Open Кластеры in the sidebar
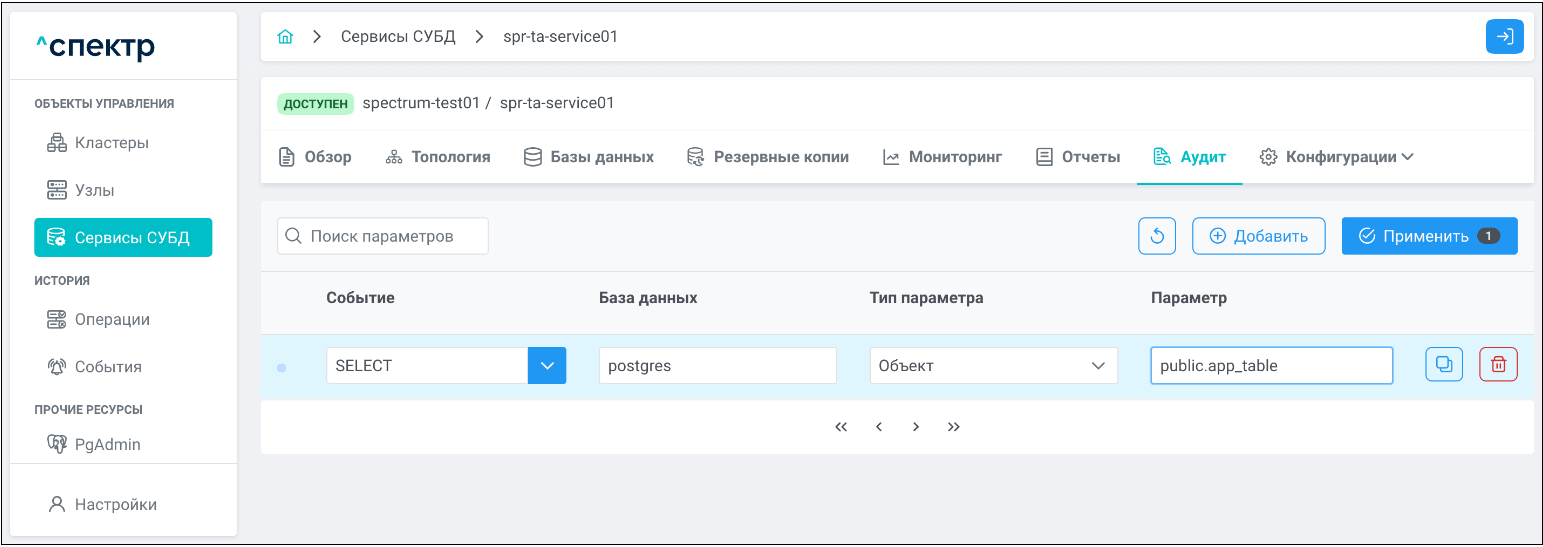The width and height of the screenshot is (1543, 547). click(x=111, y=143)
